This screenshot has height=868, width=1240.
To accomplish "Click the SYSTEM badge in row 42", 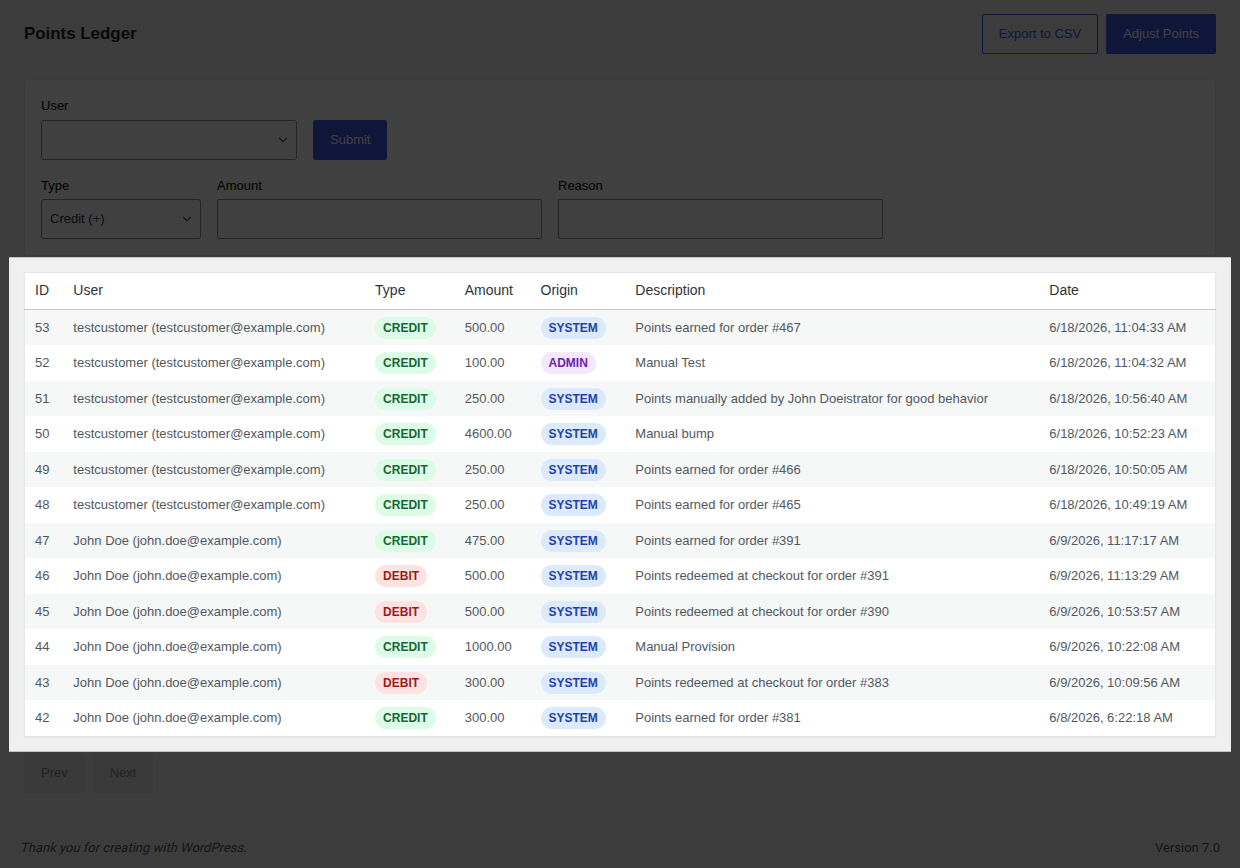I will pyautogui.click(x=573, y=718).
